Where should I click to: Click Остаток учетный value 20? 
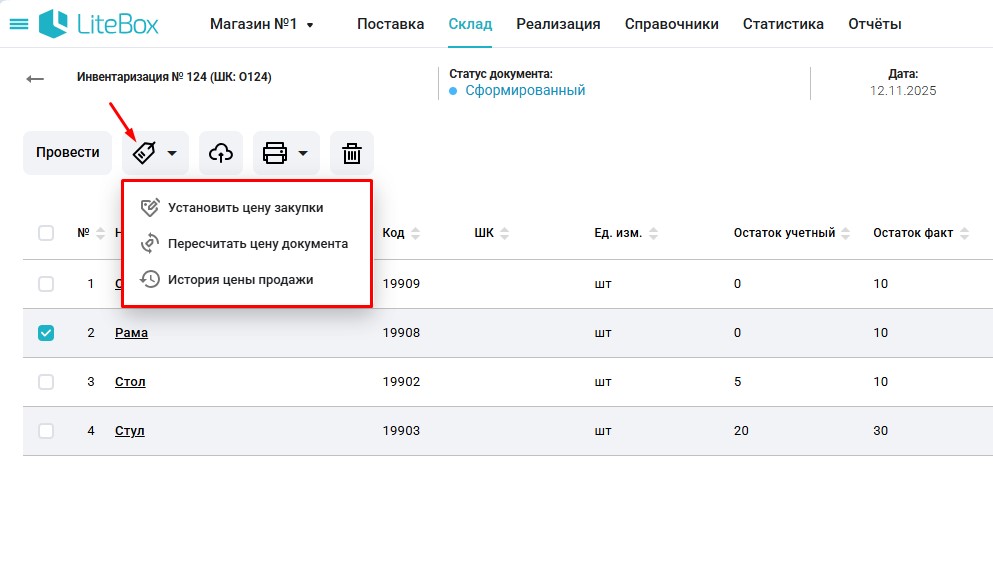pyautogui.click(x=741, y=431)
